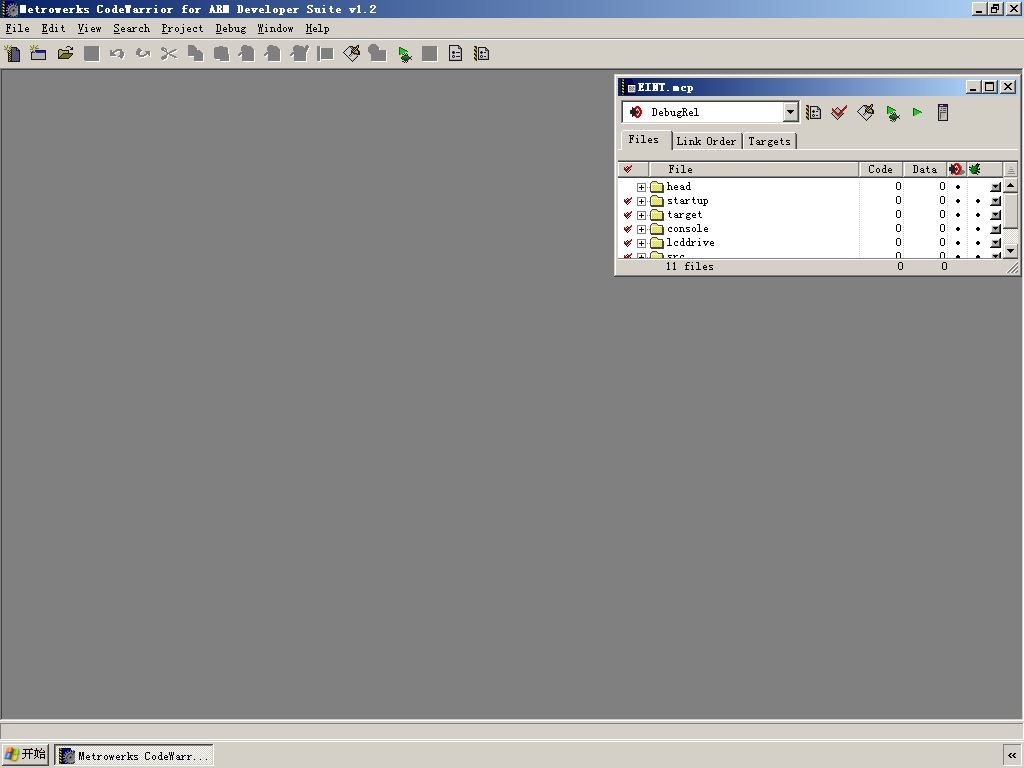This screenshot has width=1024, height=768.
Task: Click the Make icon in EINT.mcp window
Action: 865,112
